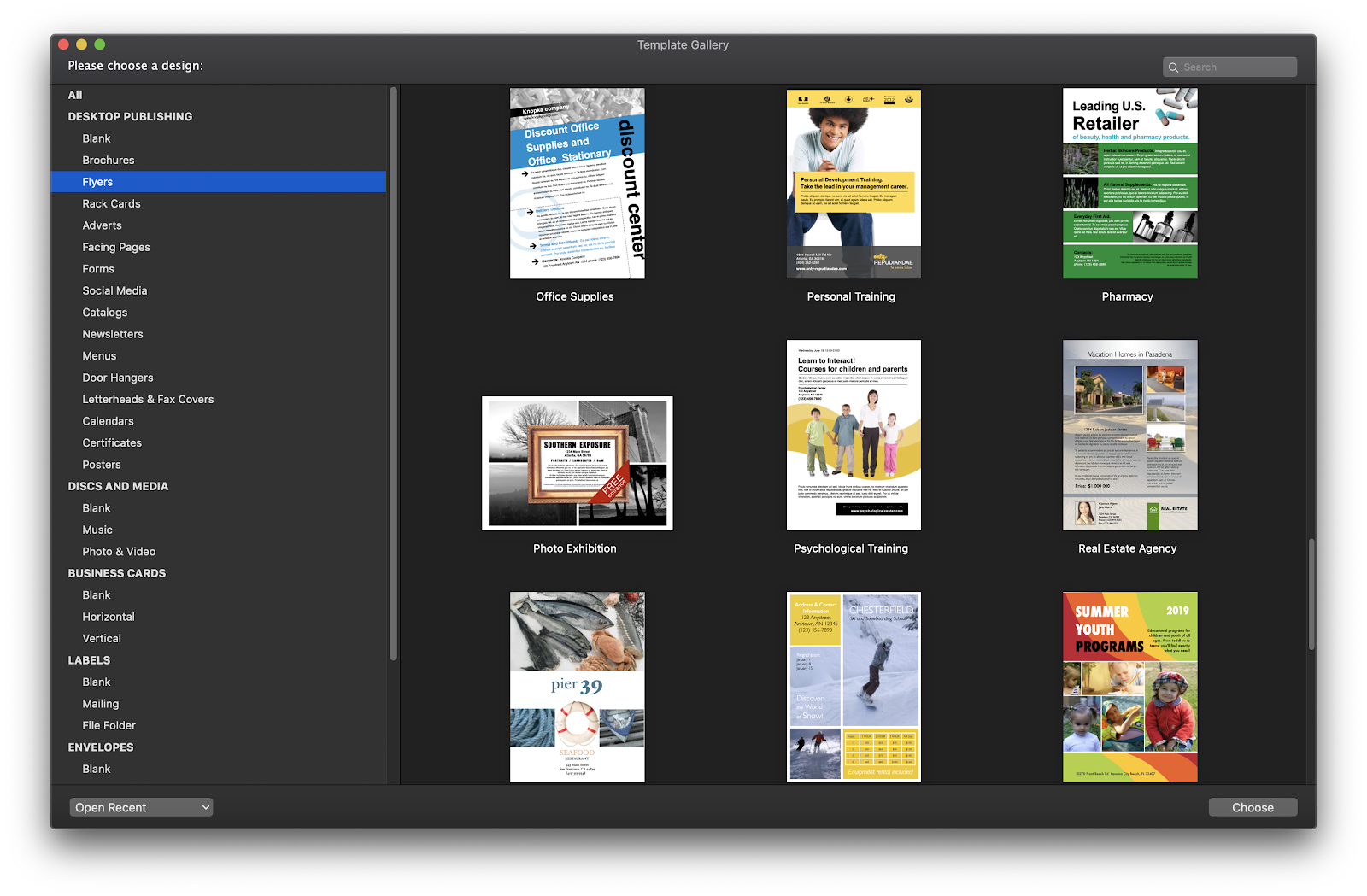
Task: Click the magnifier icon in the search field
Action: [1174, 67]
